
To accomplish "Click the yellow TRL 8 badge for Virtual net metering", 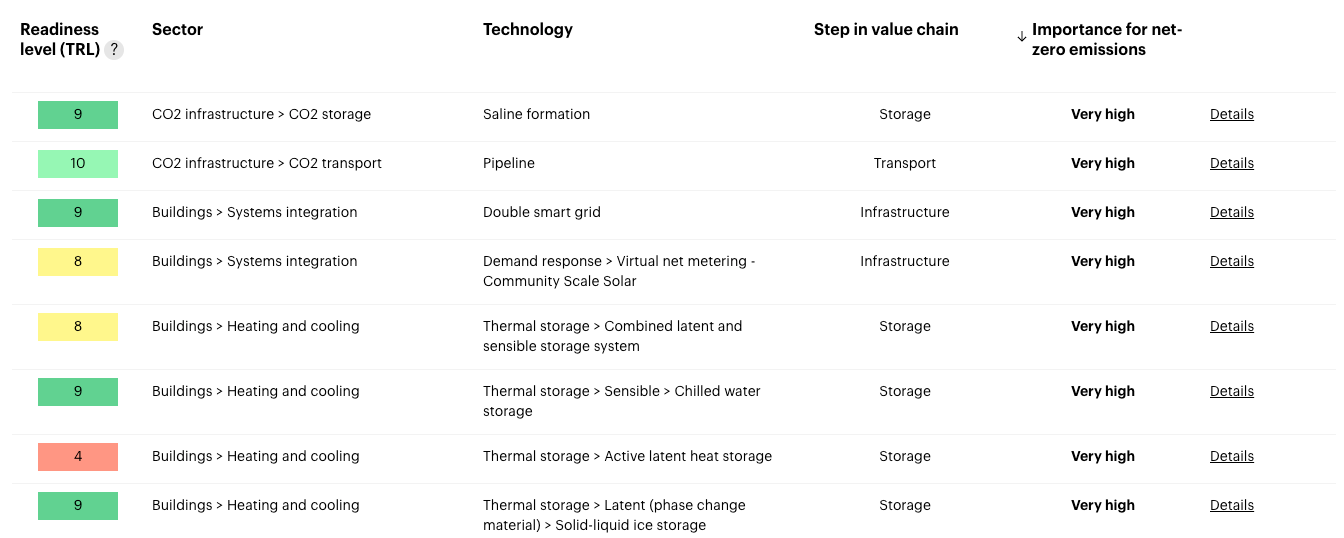I will coord(78,261).
